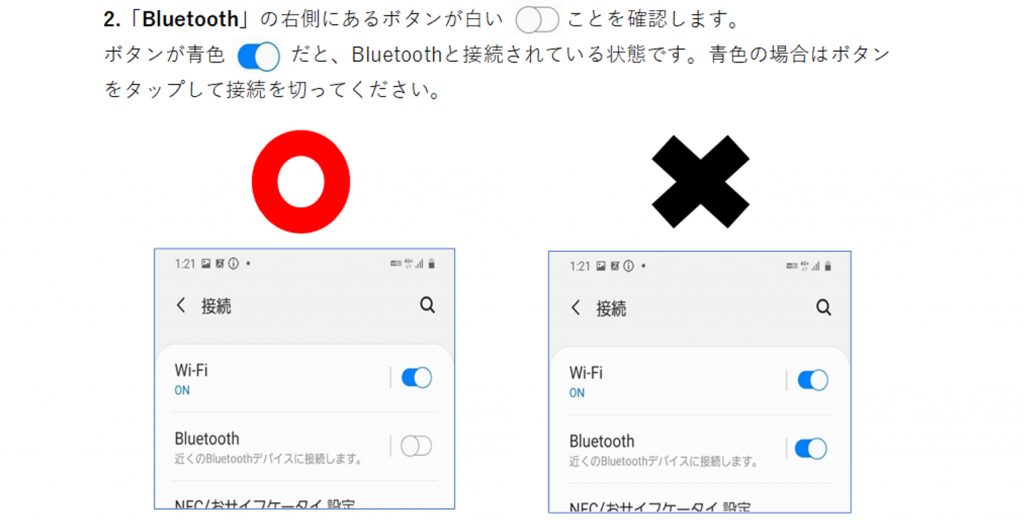Image resolution: width=1024 pixels, height=520 pixels.
Task: Tap the search magnifier in the right phone screenshot
Action: (x=824, y=307)
